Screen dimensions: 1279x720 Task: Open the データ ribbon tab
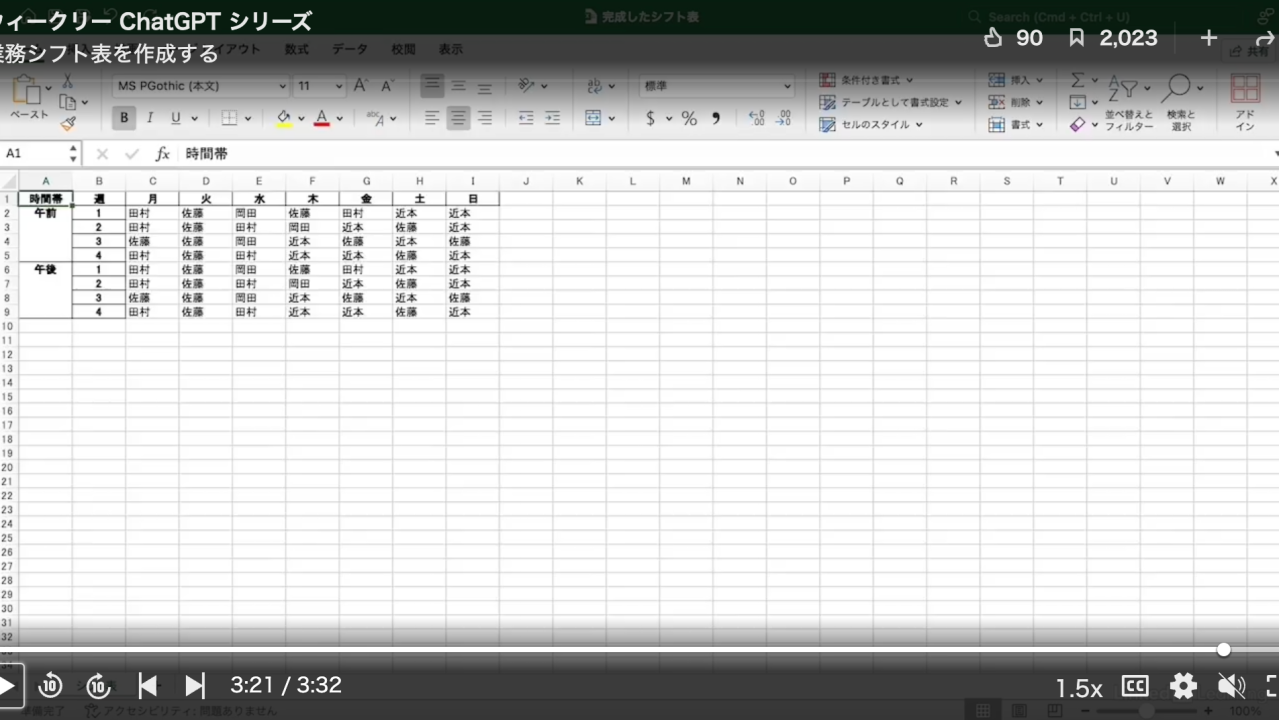350,49
